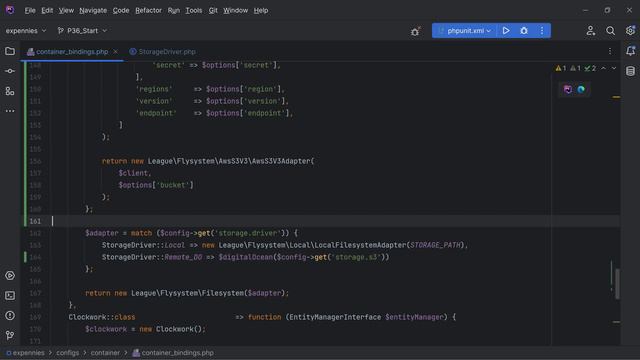
Task: Open IDE settings gear
Action: pyautogui.click(x=630, y=31)
